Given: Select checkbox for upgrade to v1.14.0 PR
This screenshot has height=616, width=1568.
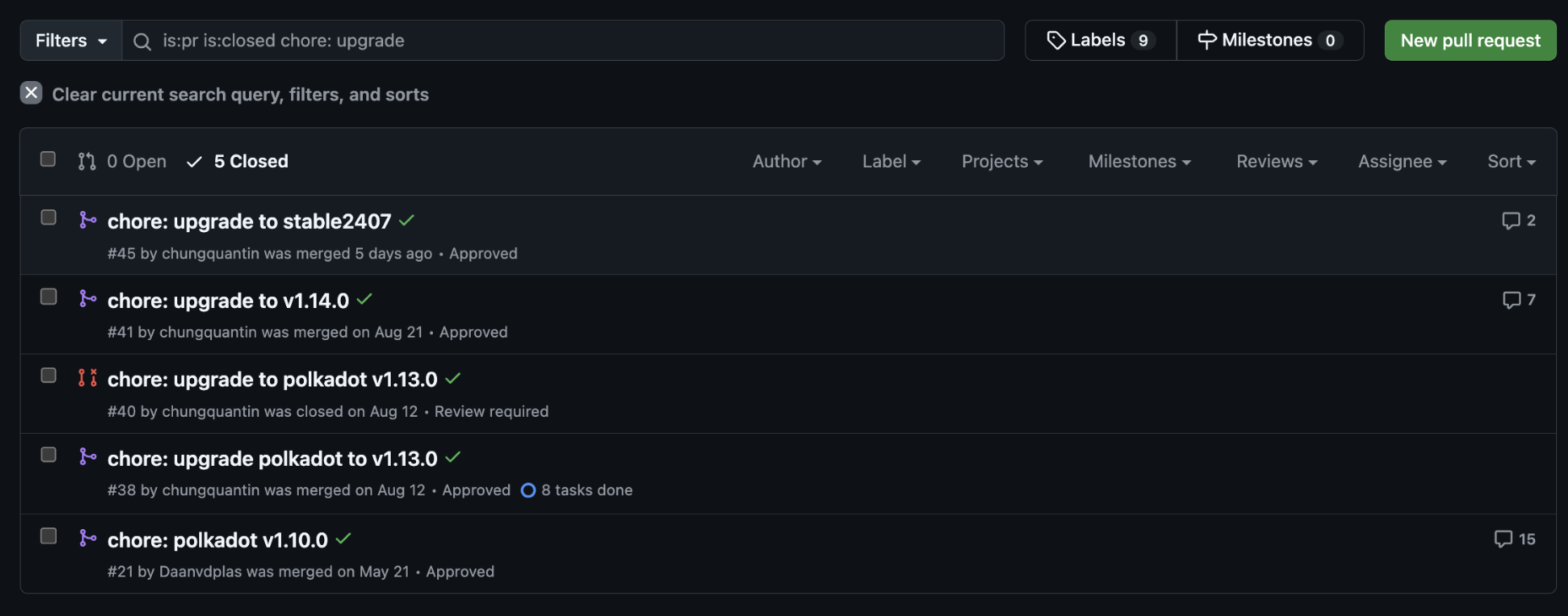Looking at the screenshot, I should coord(49,296).
